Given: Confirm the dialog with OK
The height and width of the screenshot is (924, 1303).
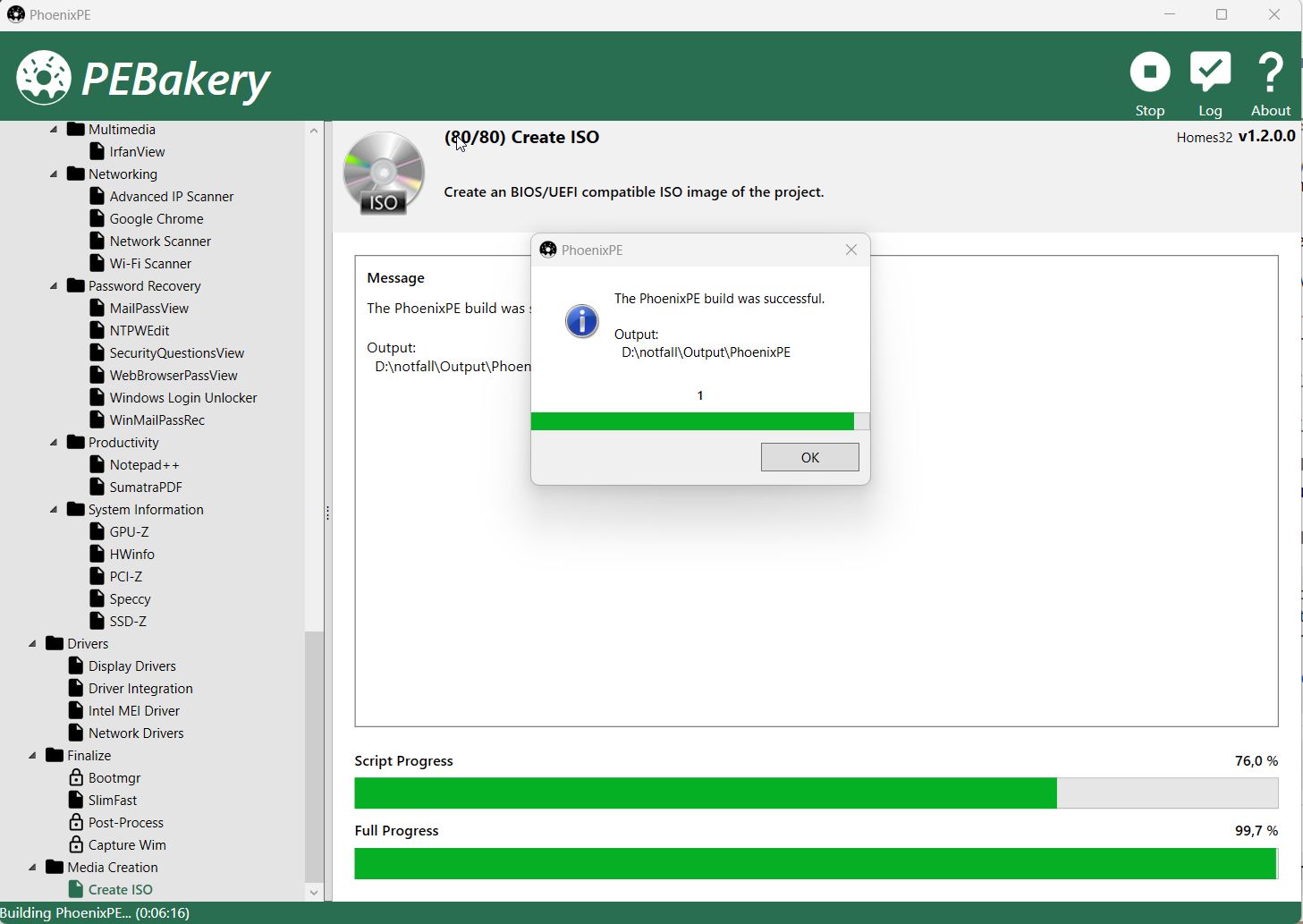Looking at the screenshot, I should [809, 457].
